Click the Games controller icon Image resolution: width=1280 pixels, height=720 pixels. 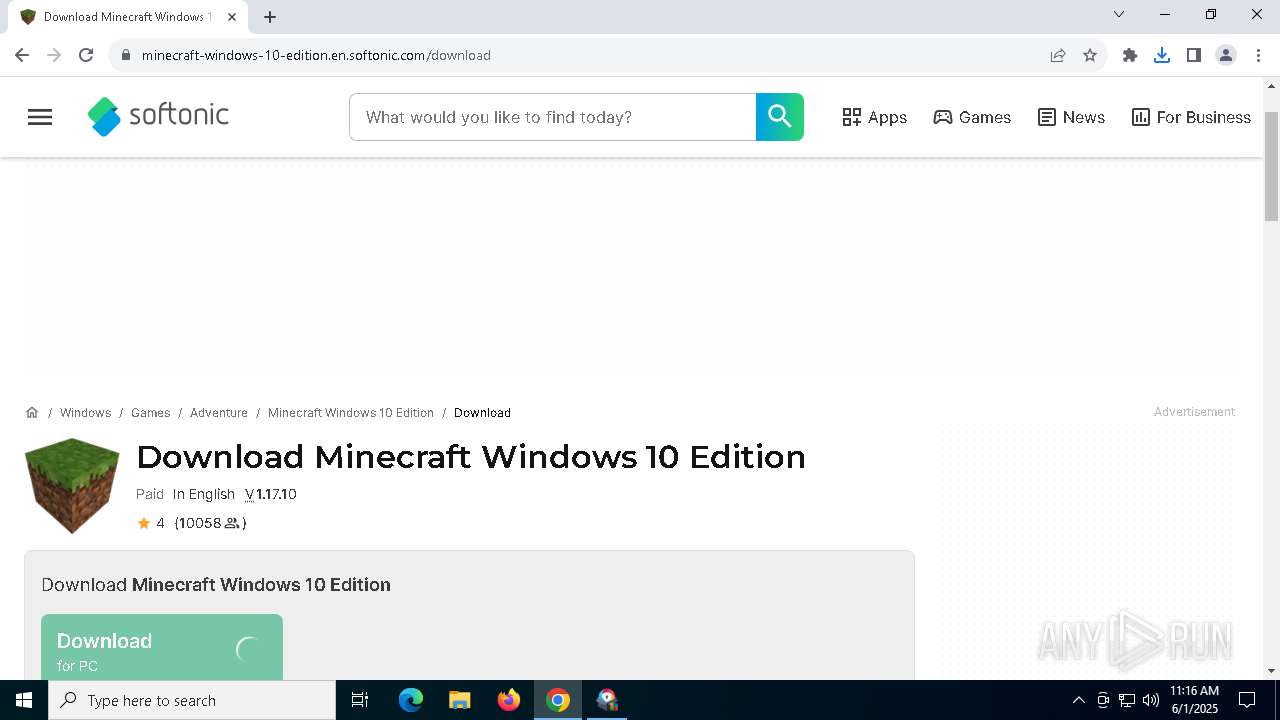point(943,117)
